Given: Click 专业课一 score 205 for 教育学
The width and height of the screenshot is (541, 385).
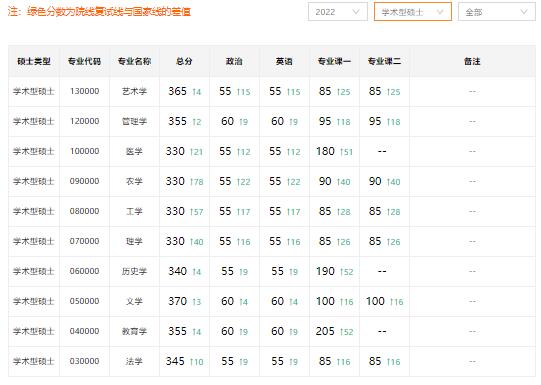Looking at the screenshot, I should 325,332.
